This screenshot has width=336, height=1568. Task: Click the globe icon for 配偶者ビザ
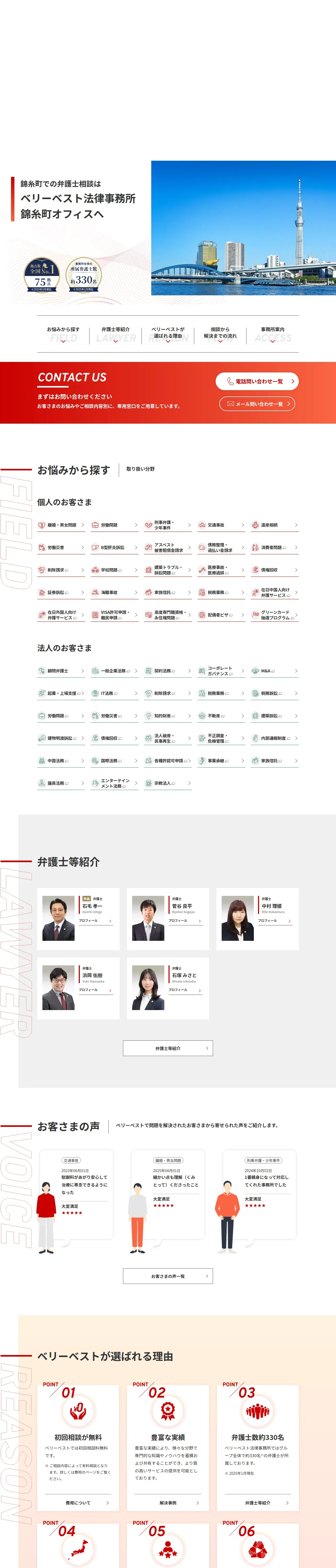point(202,615)
